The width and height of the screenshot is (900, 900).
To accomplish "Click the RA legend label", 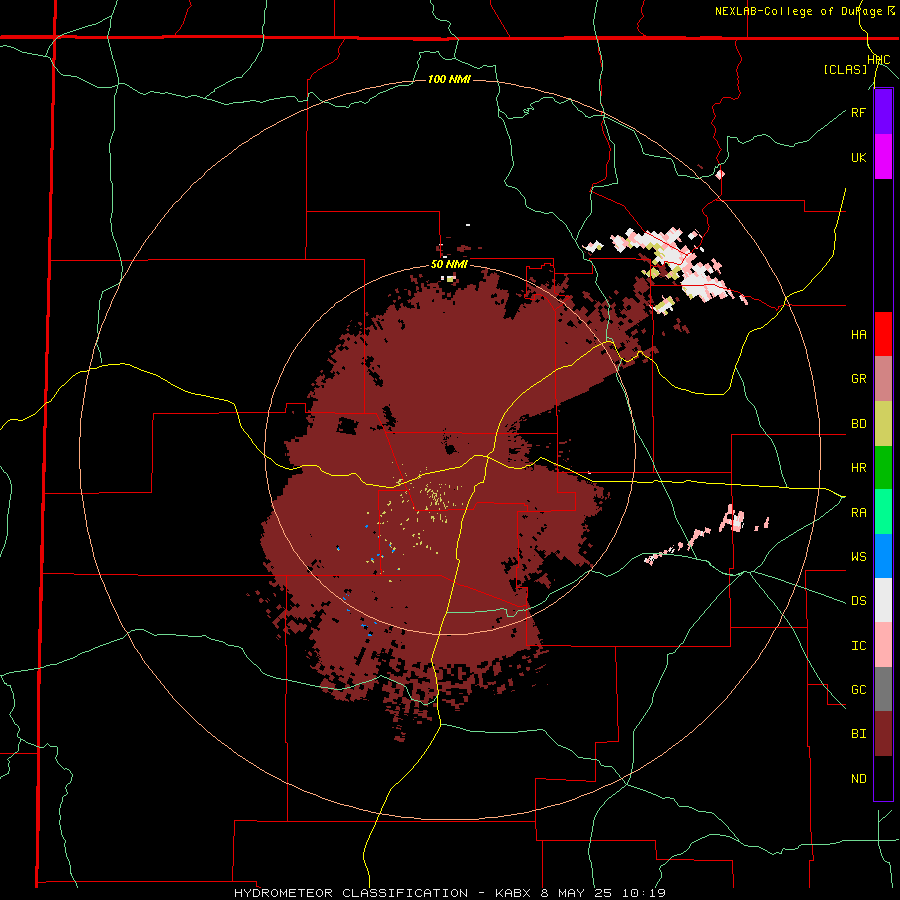I will 858,513.
